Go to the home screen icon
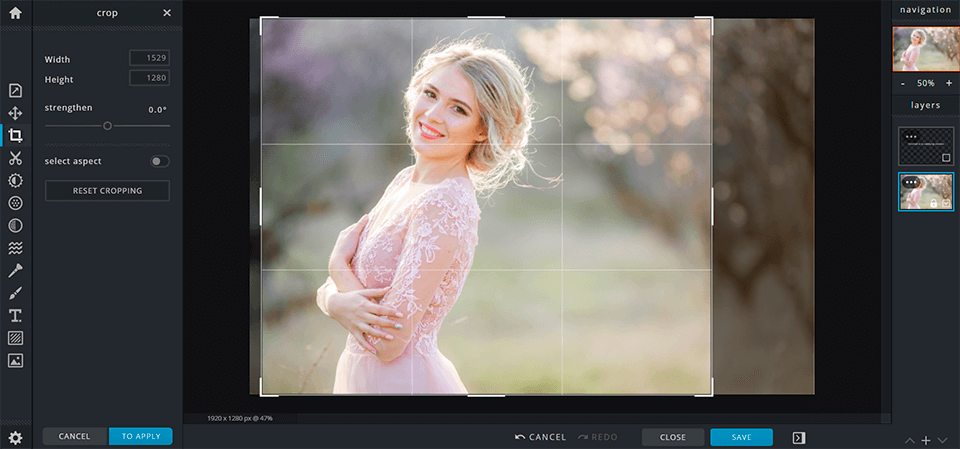The width and height of the screenshot is (960, 449). point(15,13)
